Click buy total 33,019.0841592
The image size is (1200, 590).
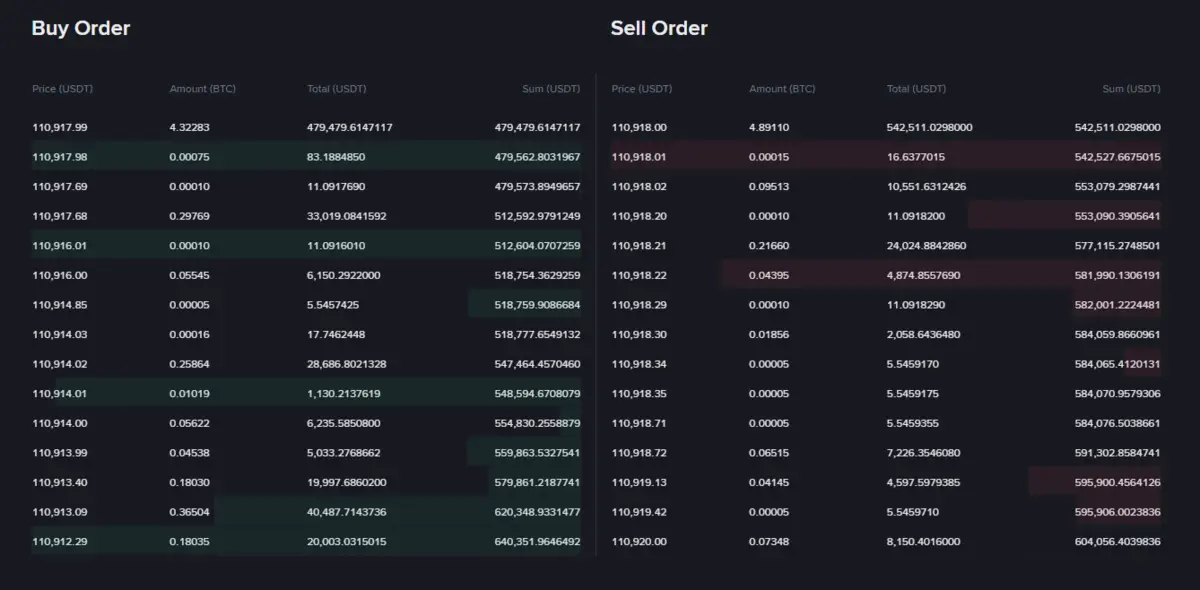[346, 216]
